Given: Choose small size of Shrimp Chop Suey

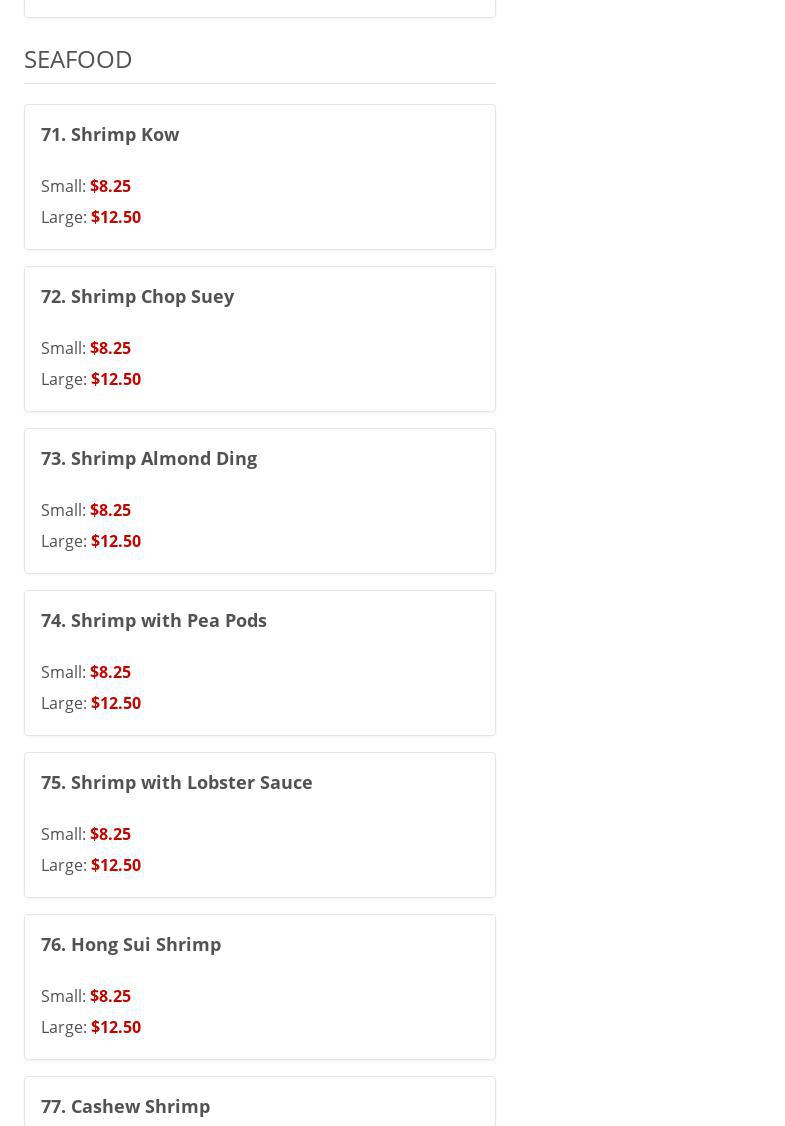Looking at the screenshot, I should pos(110,348).
